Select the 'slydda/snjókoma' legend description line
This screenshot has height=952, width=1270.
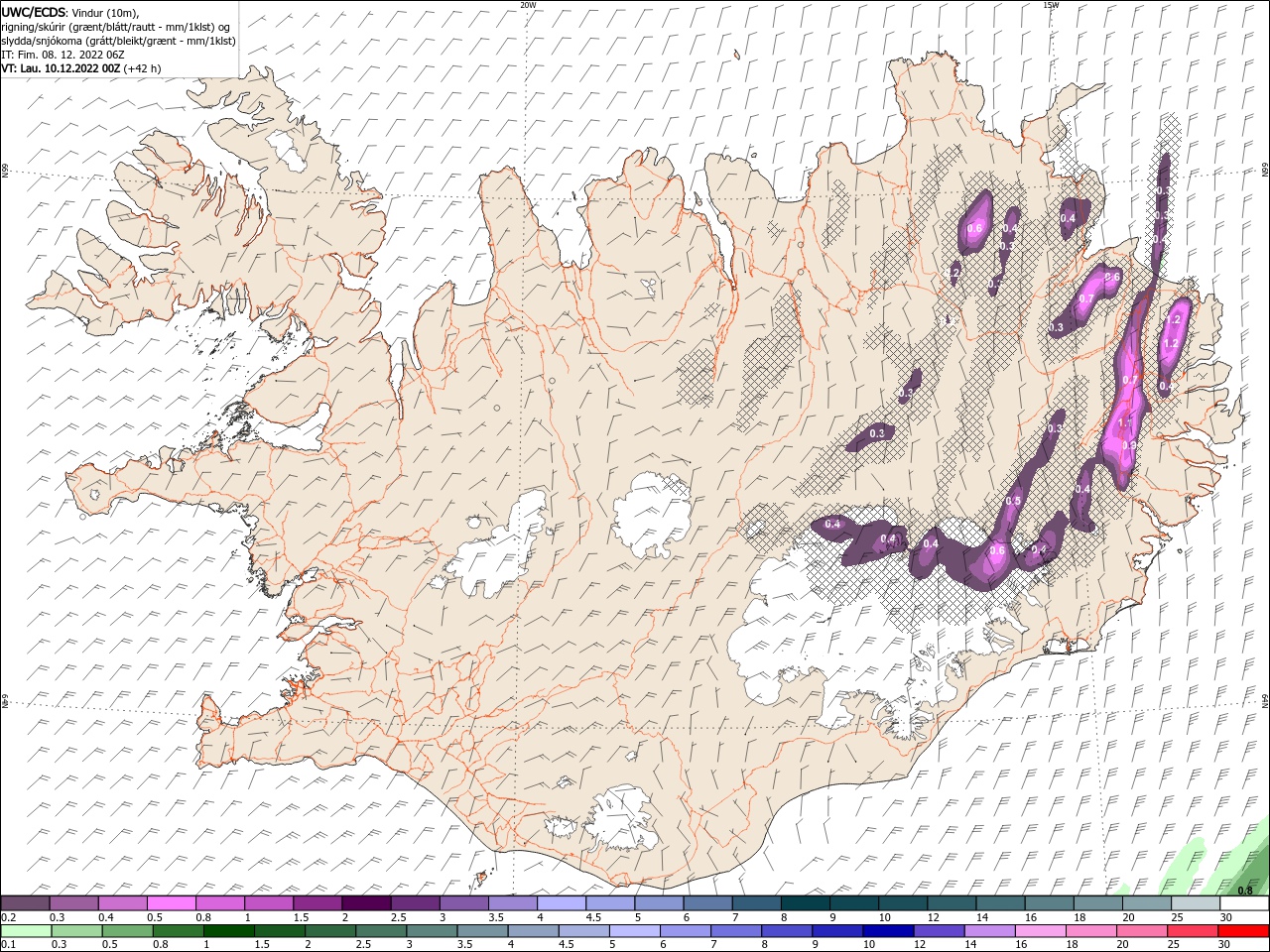[119, 41]
